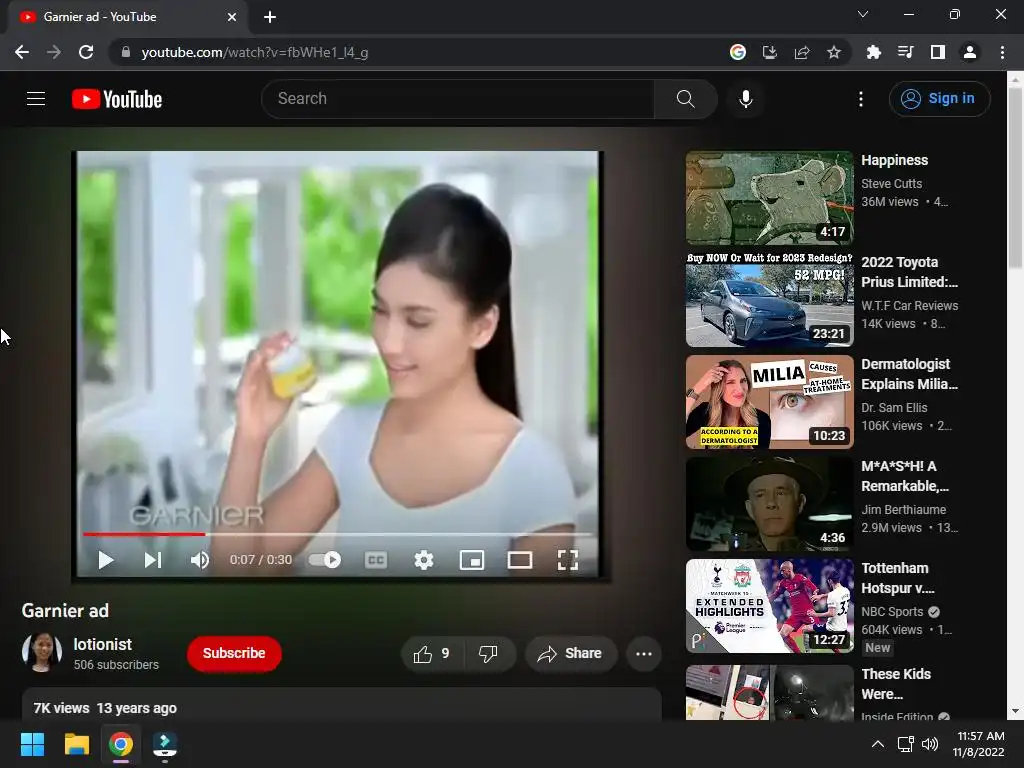Go to the YouTube home logo
1024x768 pixels.
[117, 99]
